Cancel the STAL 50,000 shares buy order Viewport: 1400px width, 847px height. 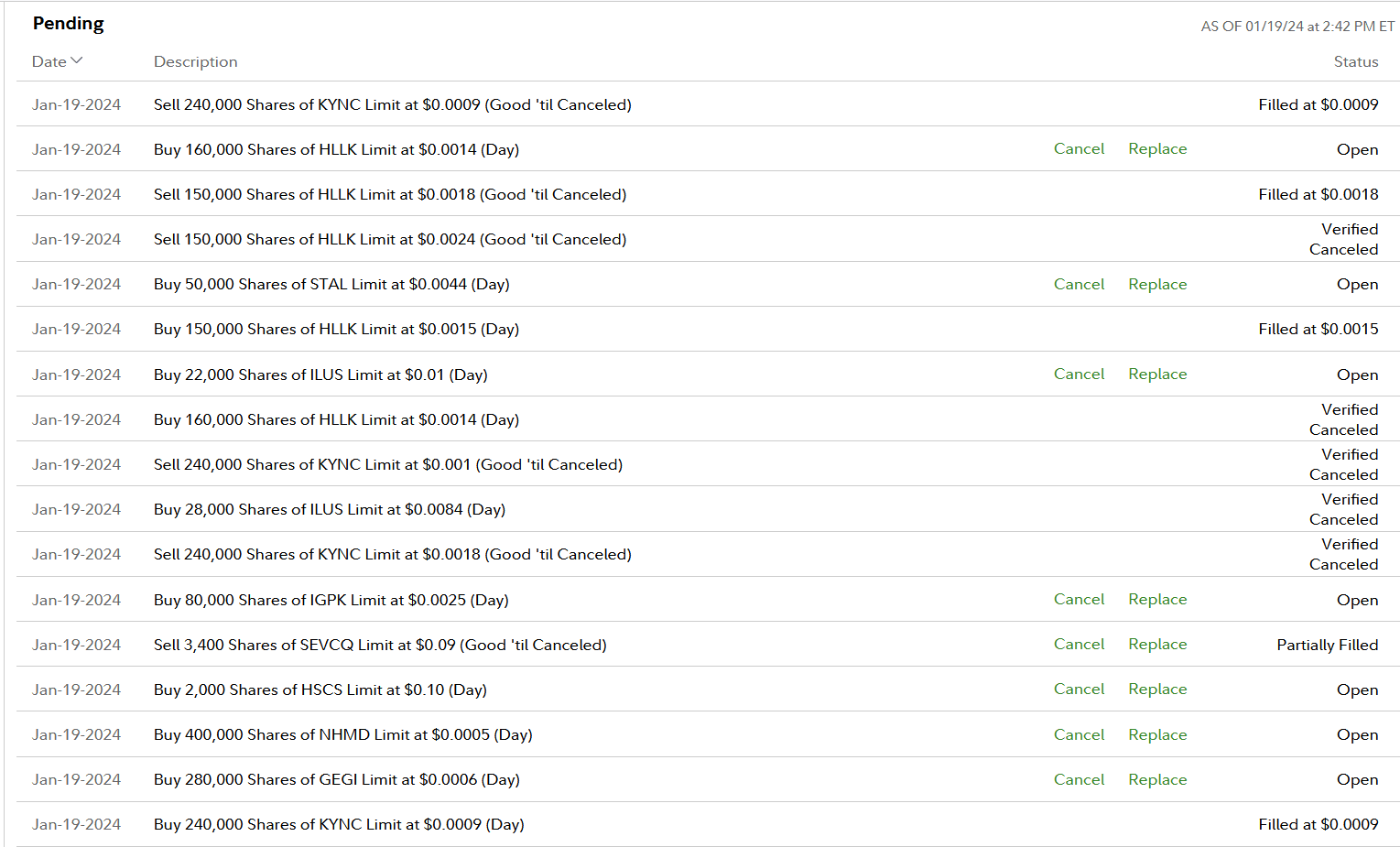(1079, 284)
